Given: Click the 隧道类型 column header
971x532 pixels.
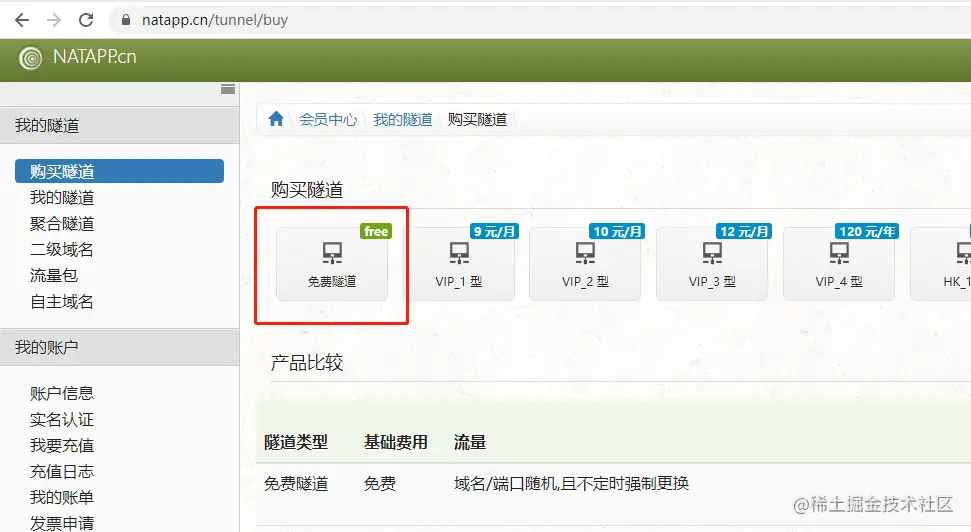Looking at the screenshot, I should [296, 442].
